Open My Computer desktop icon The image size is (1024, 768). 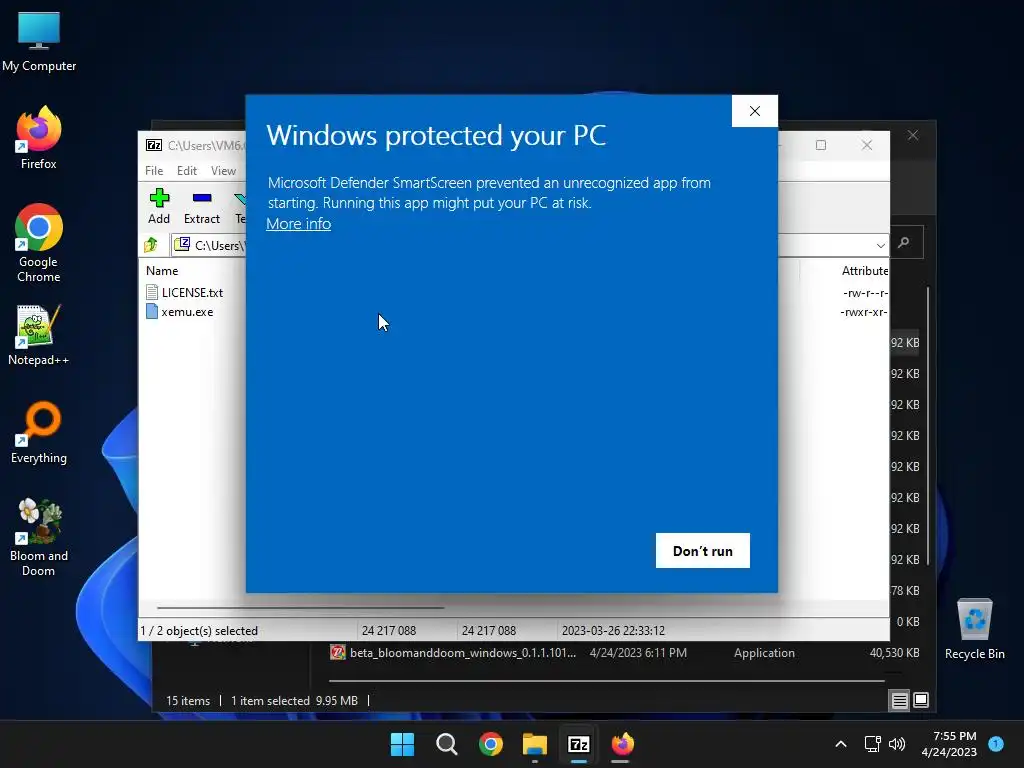[x=39, y=41]
